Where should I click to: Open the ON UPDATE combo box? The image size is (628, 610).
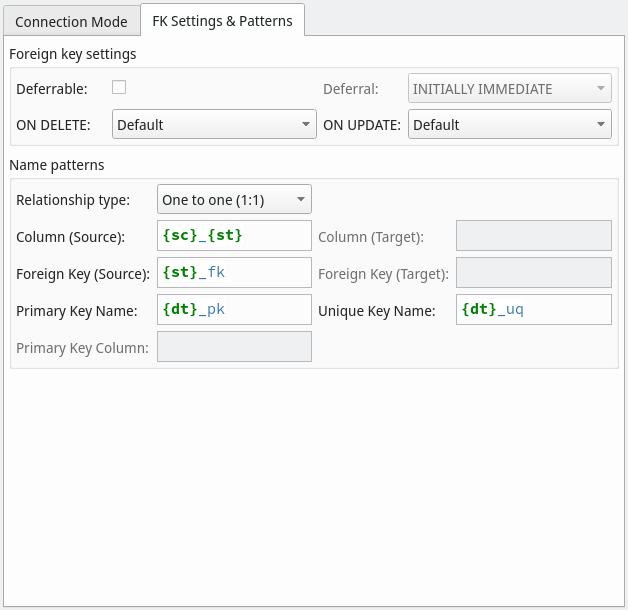[x=509, y=125]
